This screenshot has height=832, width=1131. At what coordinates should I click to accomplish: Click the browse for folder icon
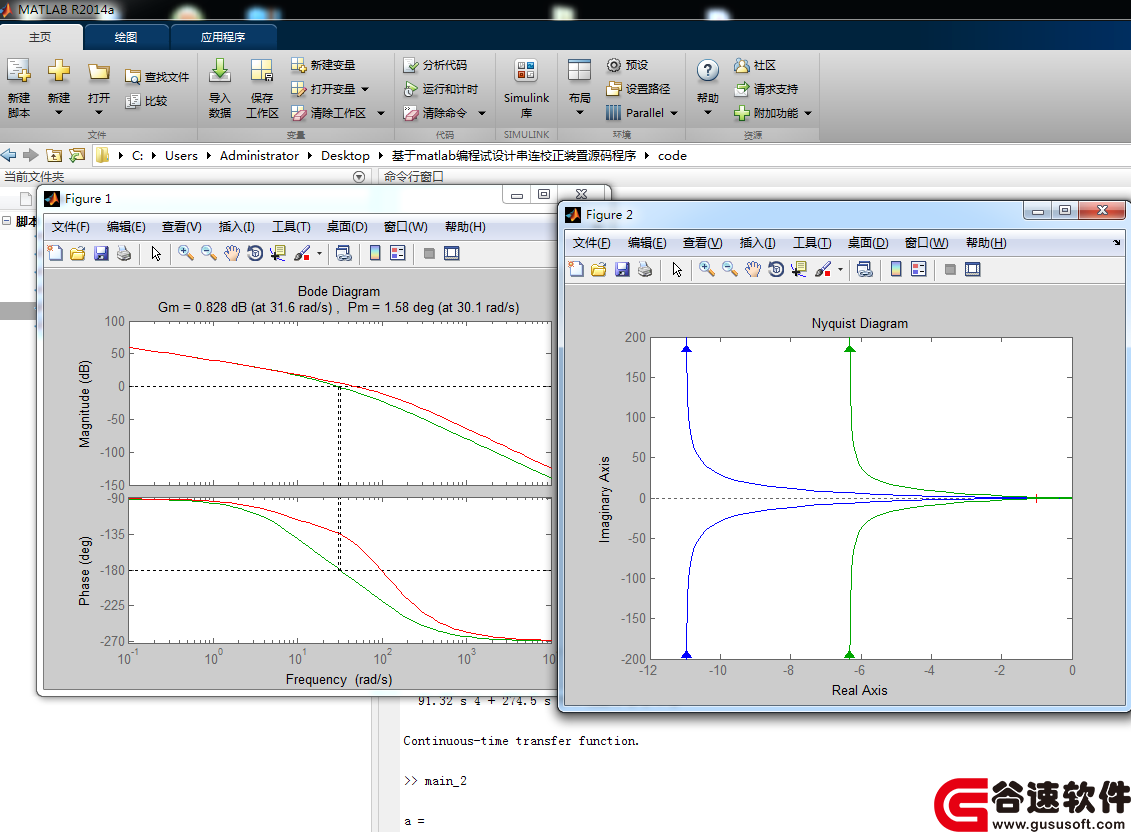point(77,155)
